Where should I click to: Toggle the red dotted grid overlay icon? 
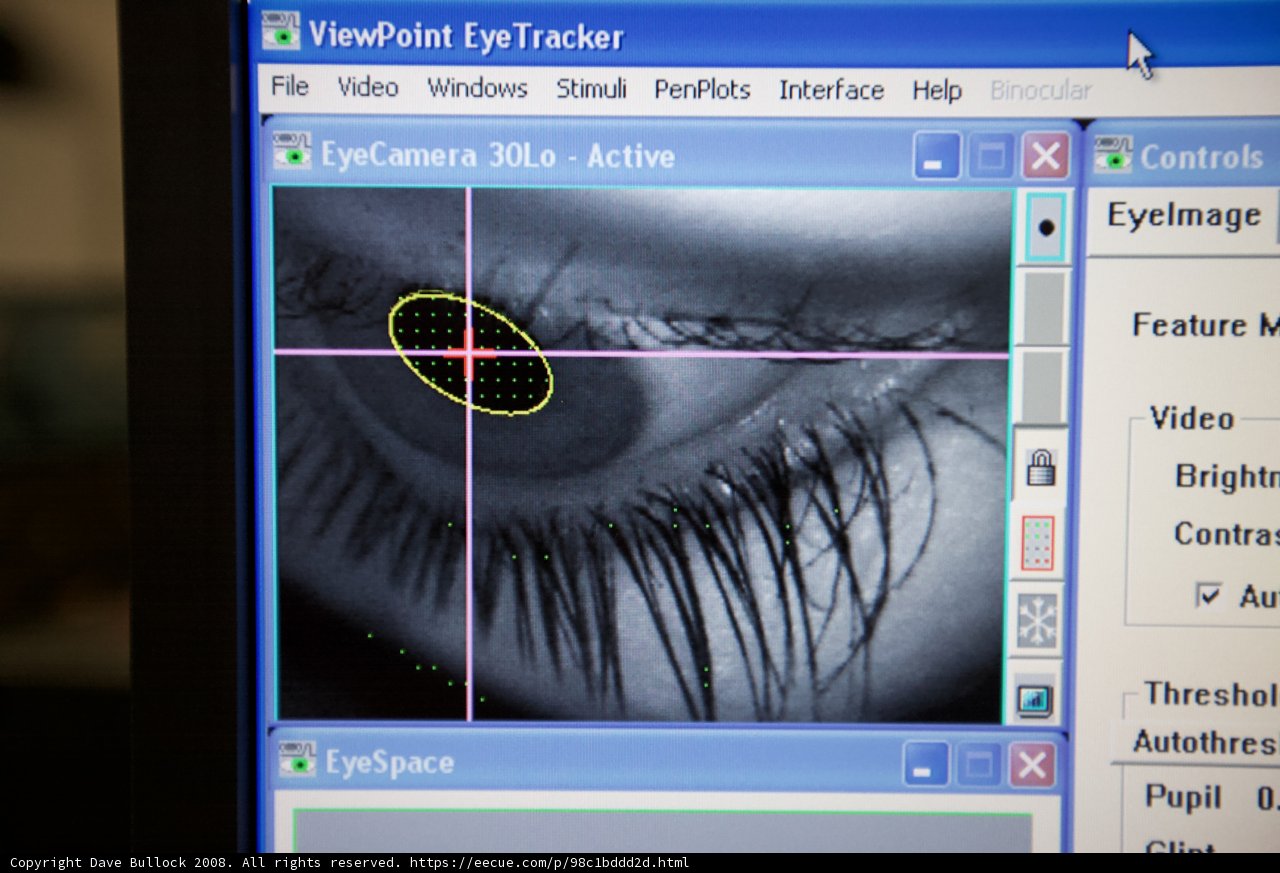(x=1038, y=543)
